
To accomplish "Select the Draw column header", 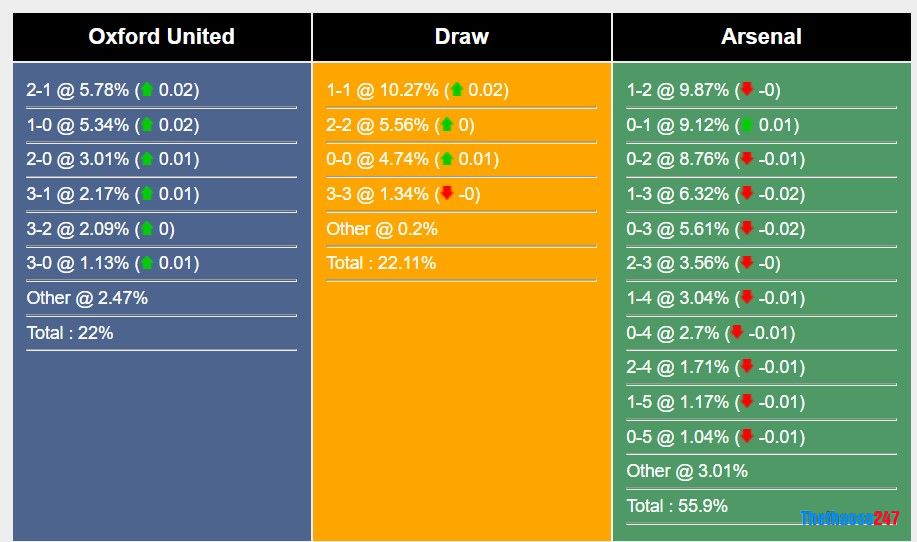I will pos(461,37).
